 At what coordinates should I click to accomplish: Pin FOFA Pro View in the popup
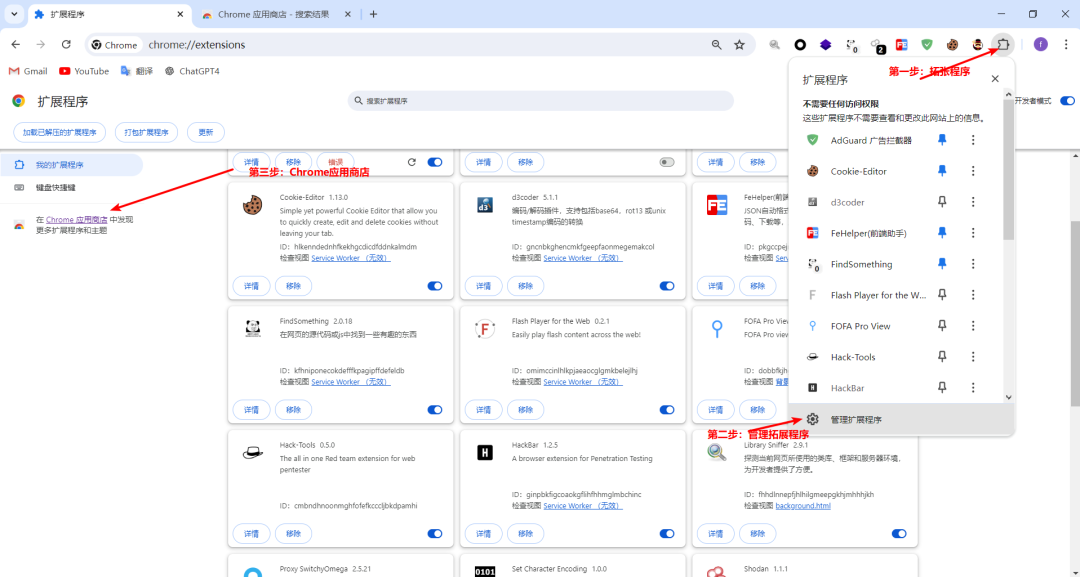pos(942,326)
